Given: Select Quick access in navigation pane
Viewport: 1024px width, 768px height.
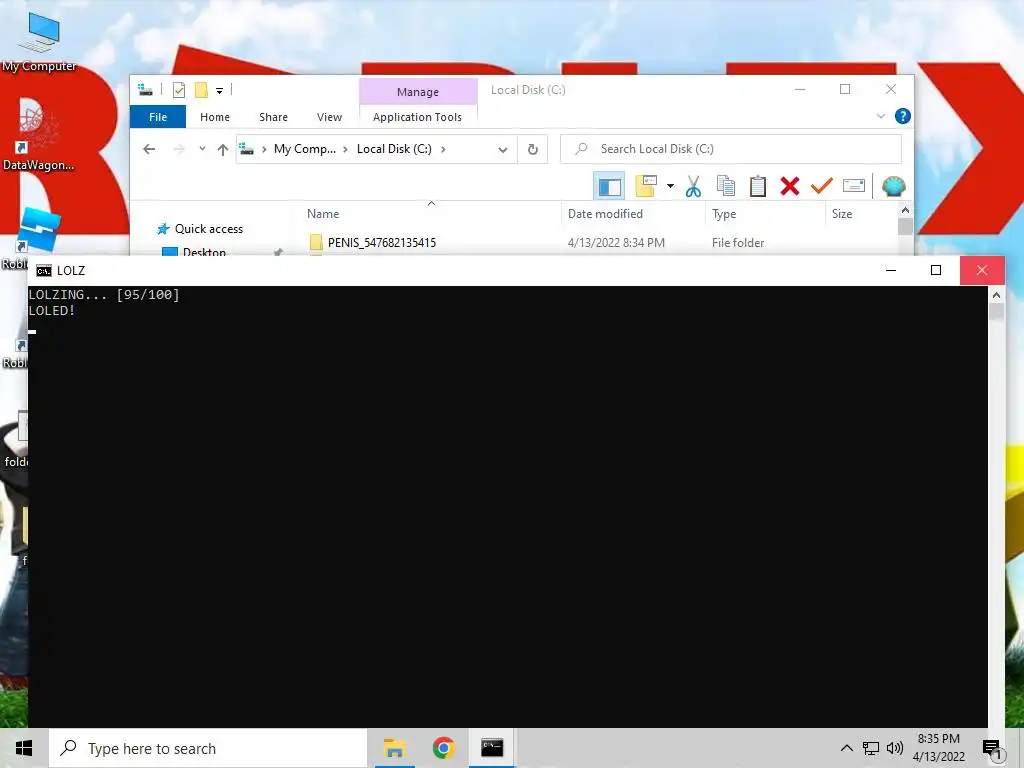Looking at the screenshot, I should pyautogui.click(x=209, y=229).
